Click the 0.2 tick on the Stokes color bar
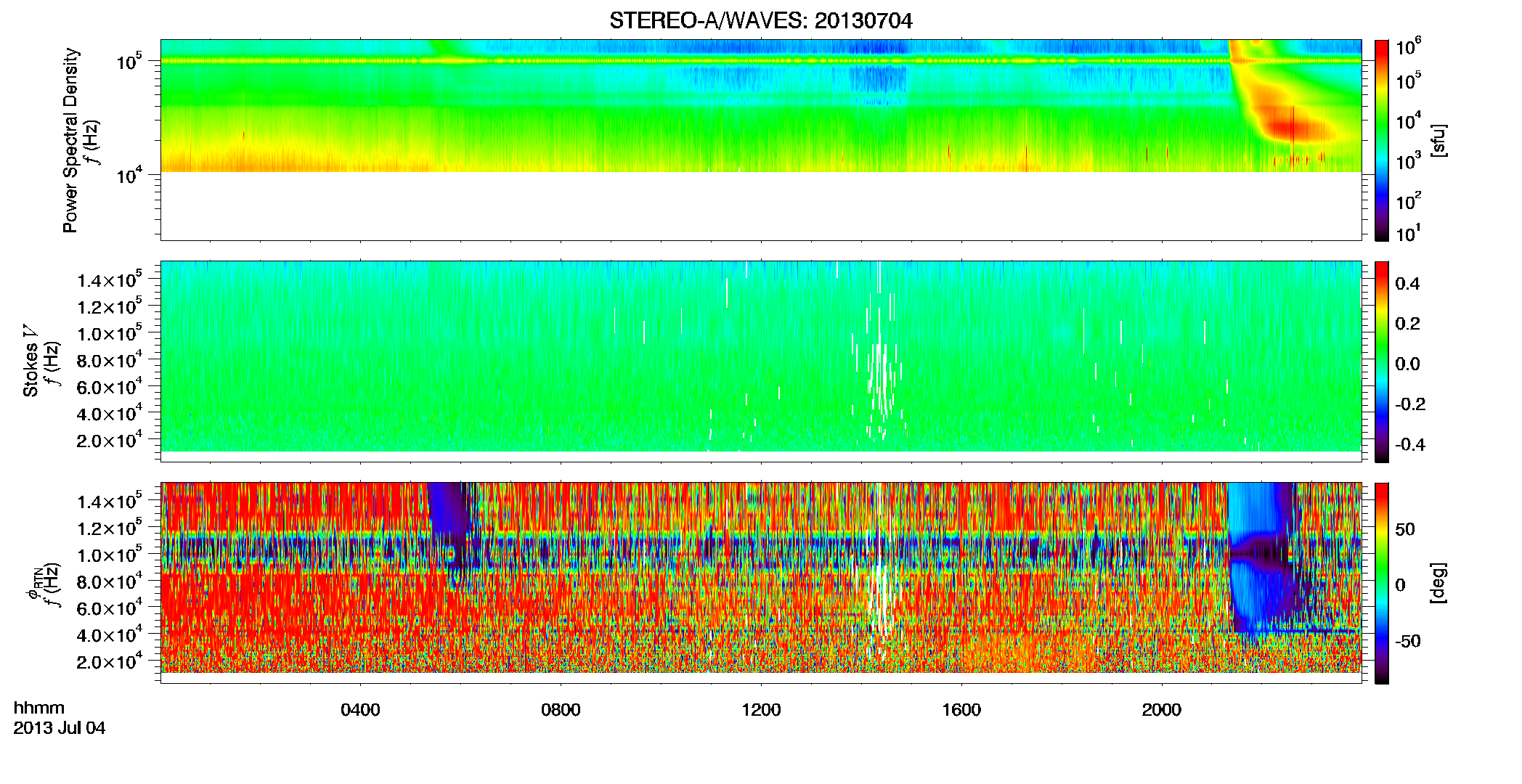1522x784 pixels. pos(1407,323)
